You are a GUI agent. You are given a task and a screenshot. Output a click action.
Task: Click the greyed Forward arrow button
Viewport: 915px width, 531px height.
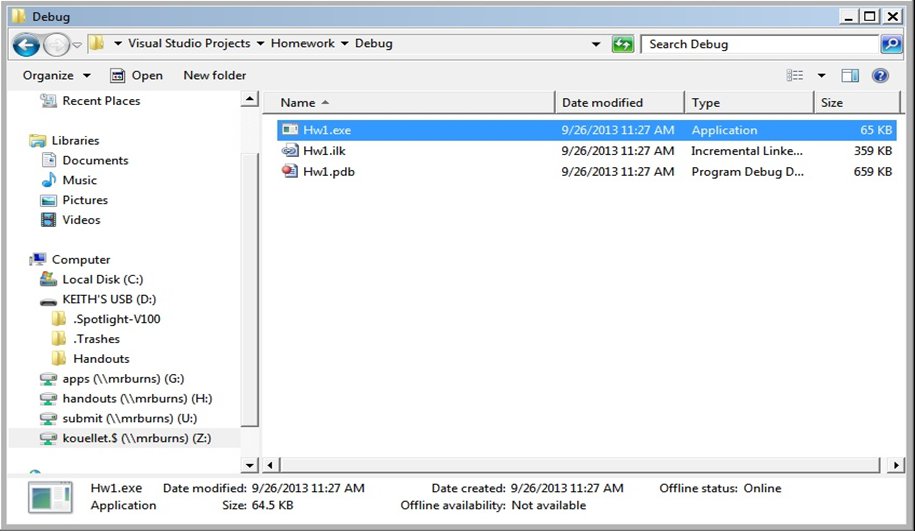tap(56, 44)
